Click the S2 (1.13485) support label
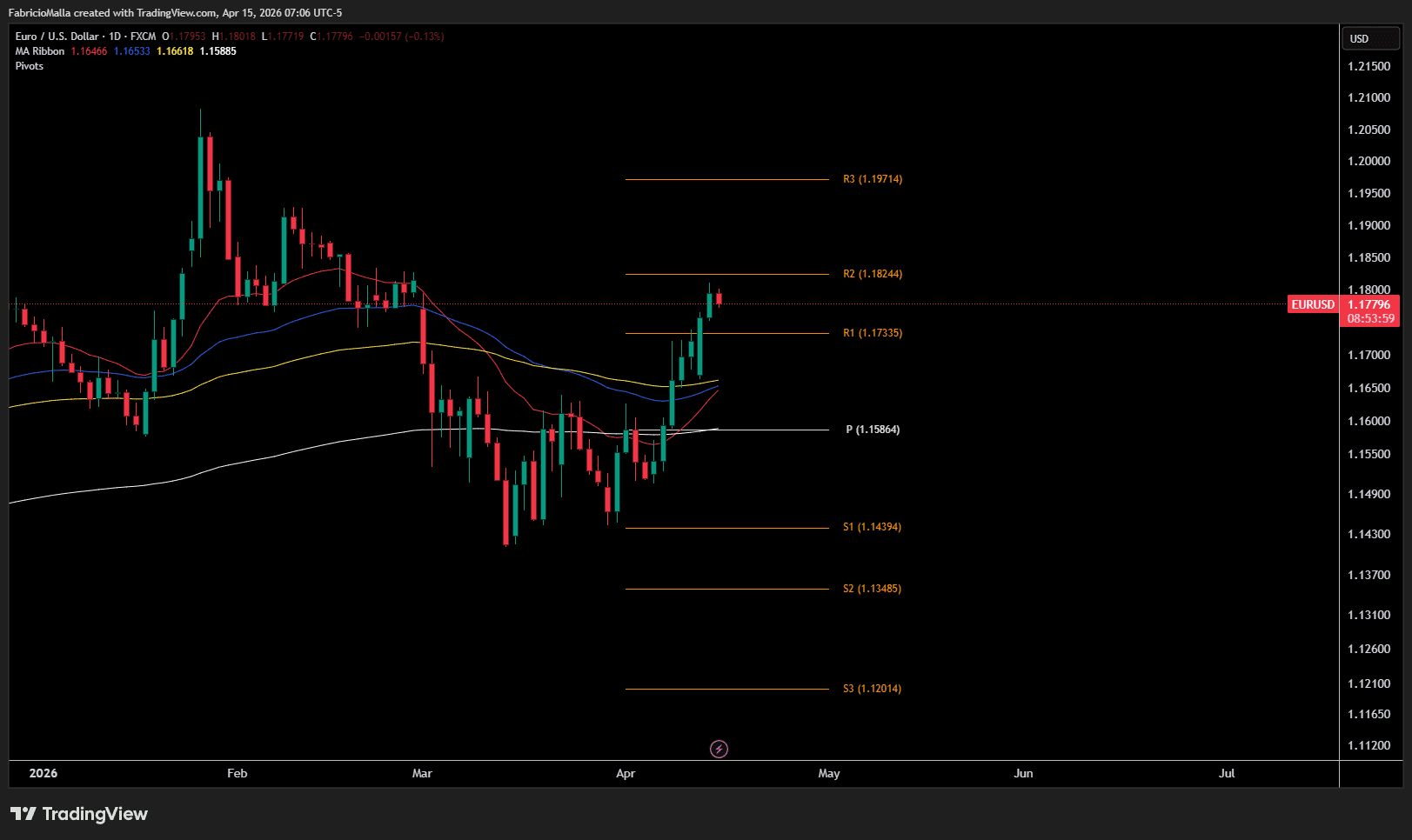1412x840 pixels. click(872, 589)
